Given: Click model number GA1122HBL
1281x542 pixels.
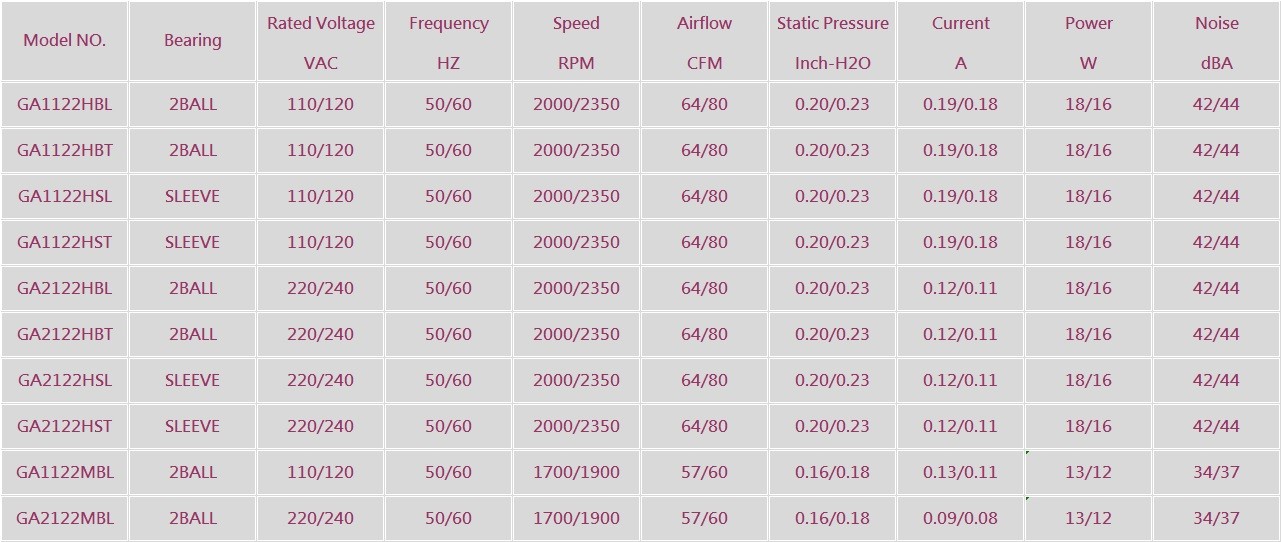Looking at the screenshot, I should pos(65,104).
